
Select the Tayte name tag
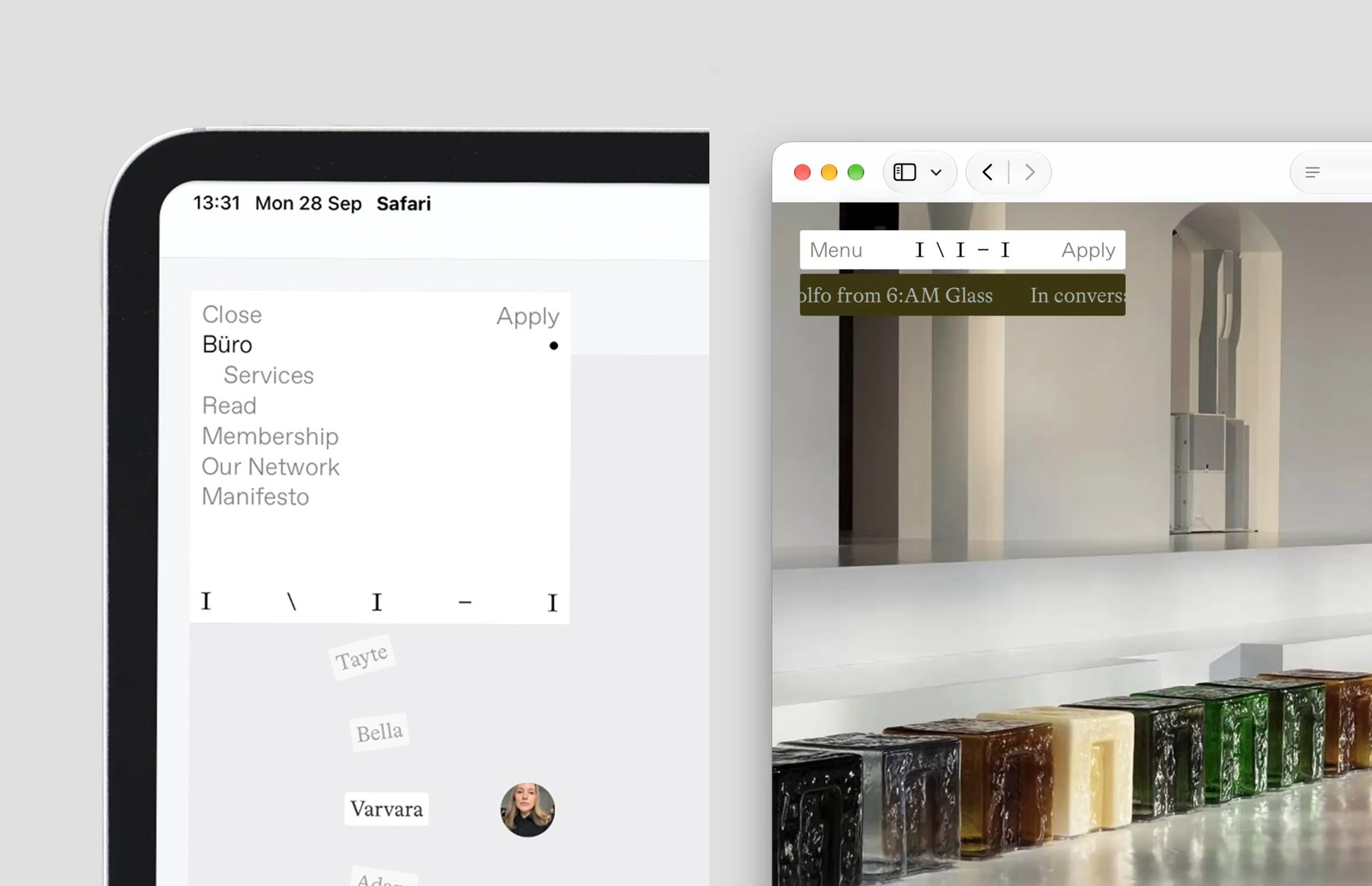click(x=362, y=657)
